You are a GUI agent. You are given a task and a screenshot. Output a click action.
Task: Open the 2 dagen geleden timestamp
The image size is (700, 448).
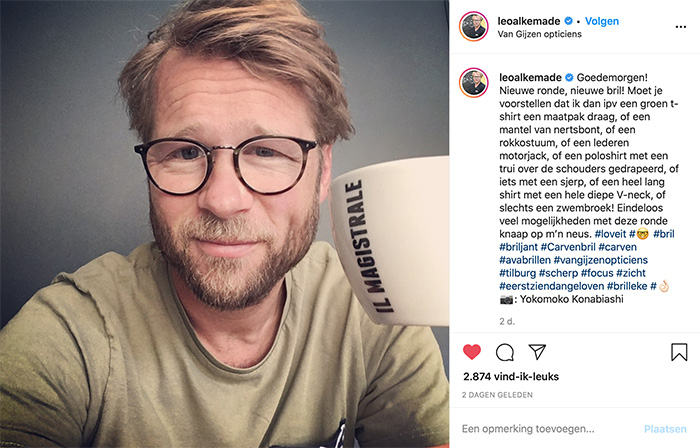click(x=497, y=395)
